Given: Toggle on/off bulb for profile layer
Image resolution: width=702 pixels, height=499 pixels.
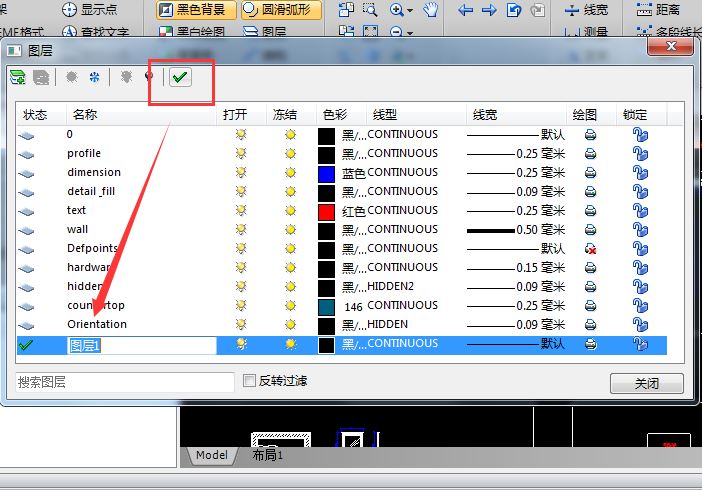Looking at the screenshot, I should pyautogui.click(x=241, y=154).
